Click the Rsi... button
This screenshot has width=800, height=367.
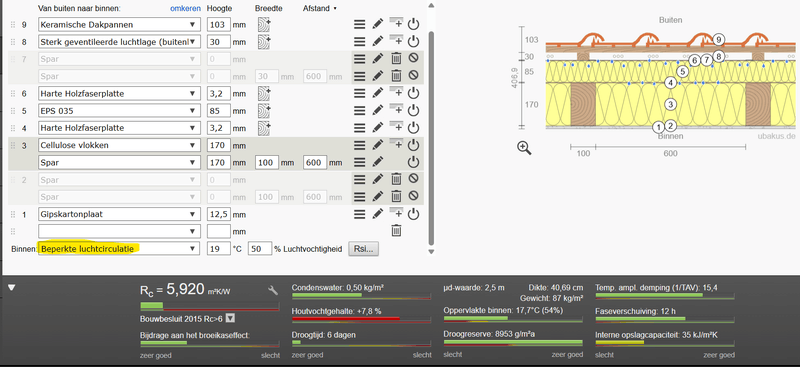click(363, 249)
